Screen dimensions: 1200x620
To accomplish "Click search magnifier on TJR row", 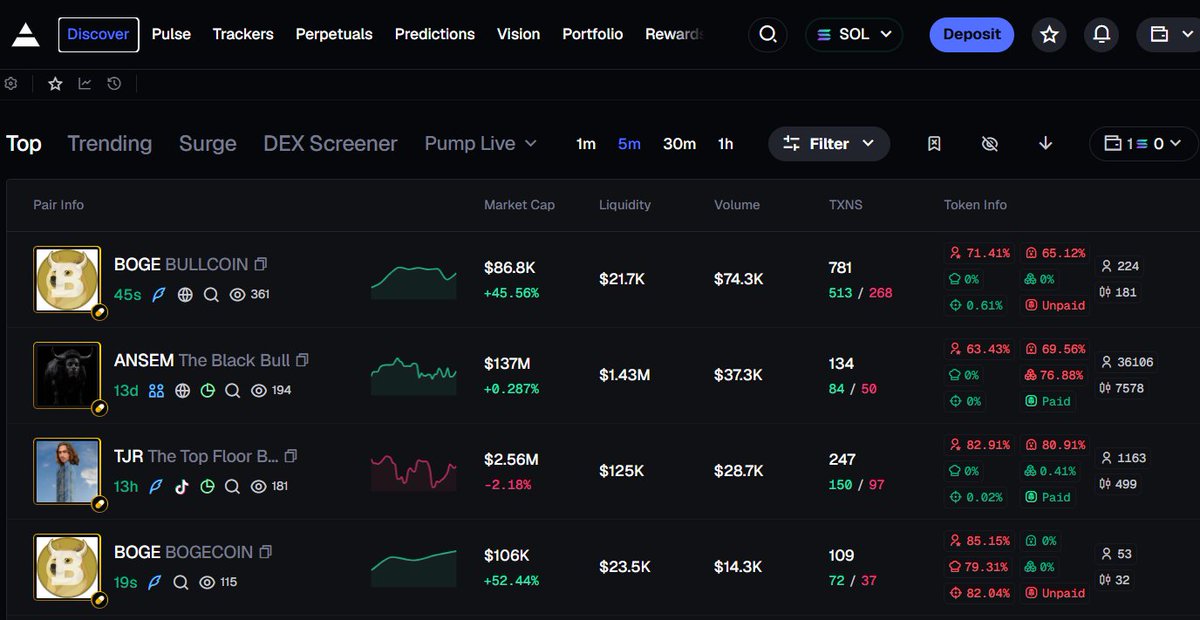I will pyautogui.click(x=232, y=487).
